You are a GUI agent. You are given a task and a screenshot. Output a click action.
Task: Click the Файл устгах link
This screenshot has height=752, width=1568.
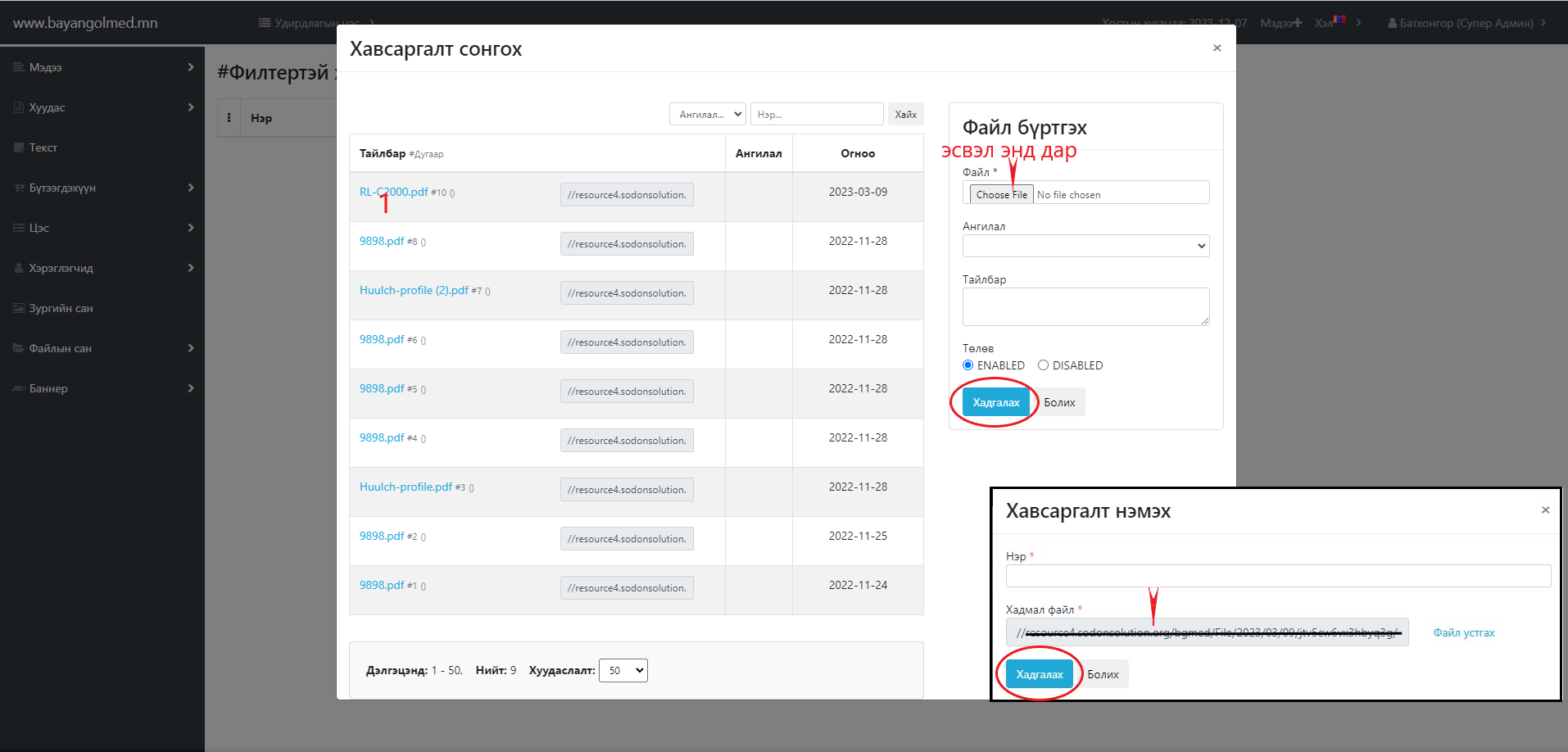[x=1463, y=632]
